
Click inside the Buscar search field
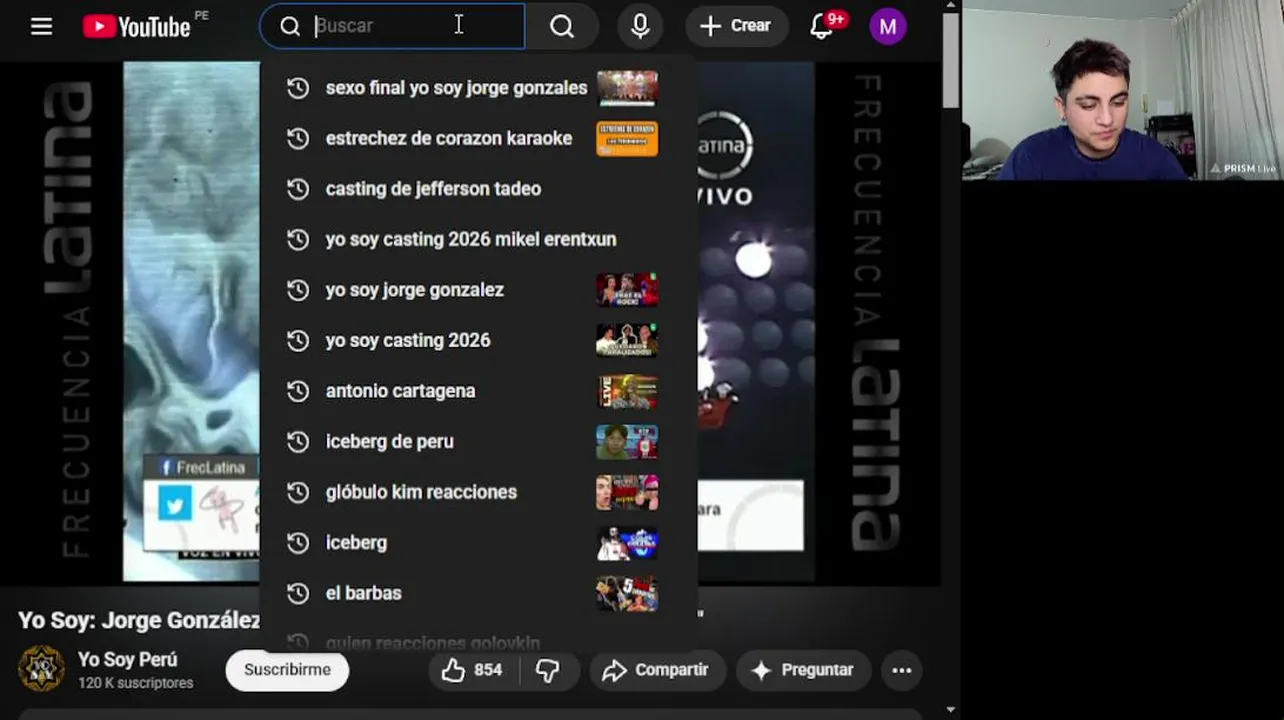point(392,26)
